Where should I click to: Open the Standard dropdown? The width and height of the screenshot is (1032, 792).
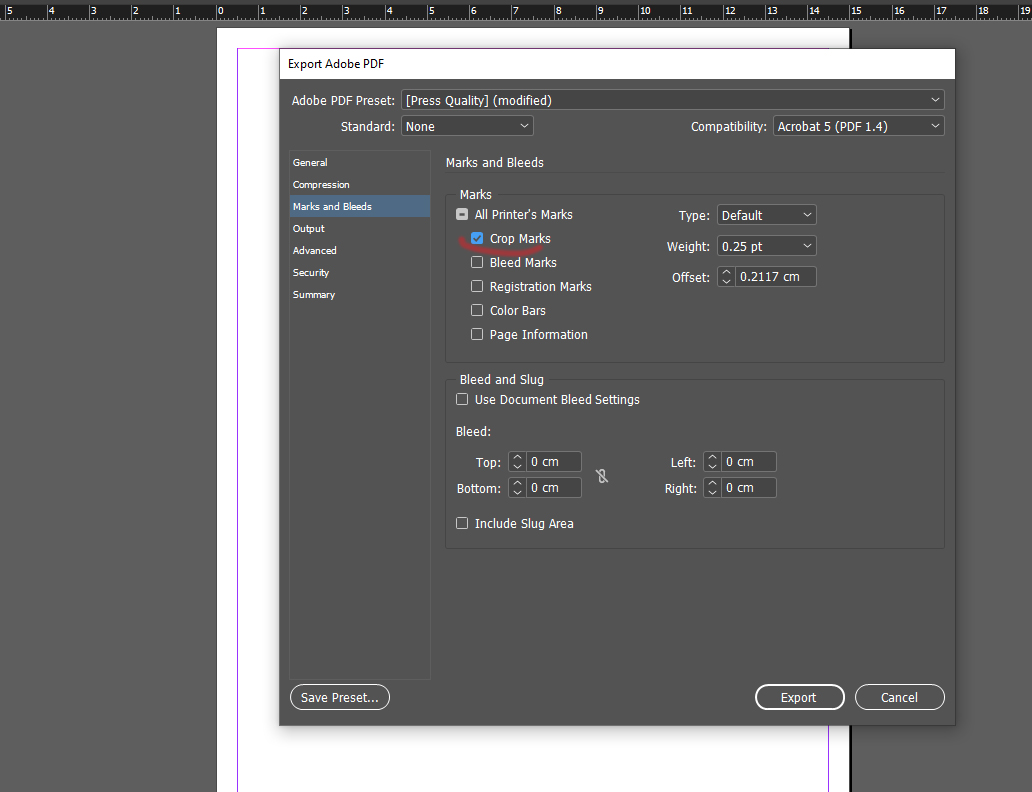tap(467, 126)
